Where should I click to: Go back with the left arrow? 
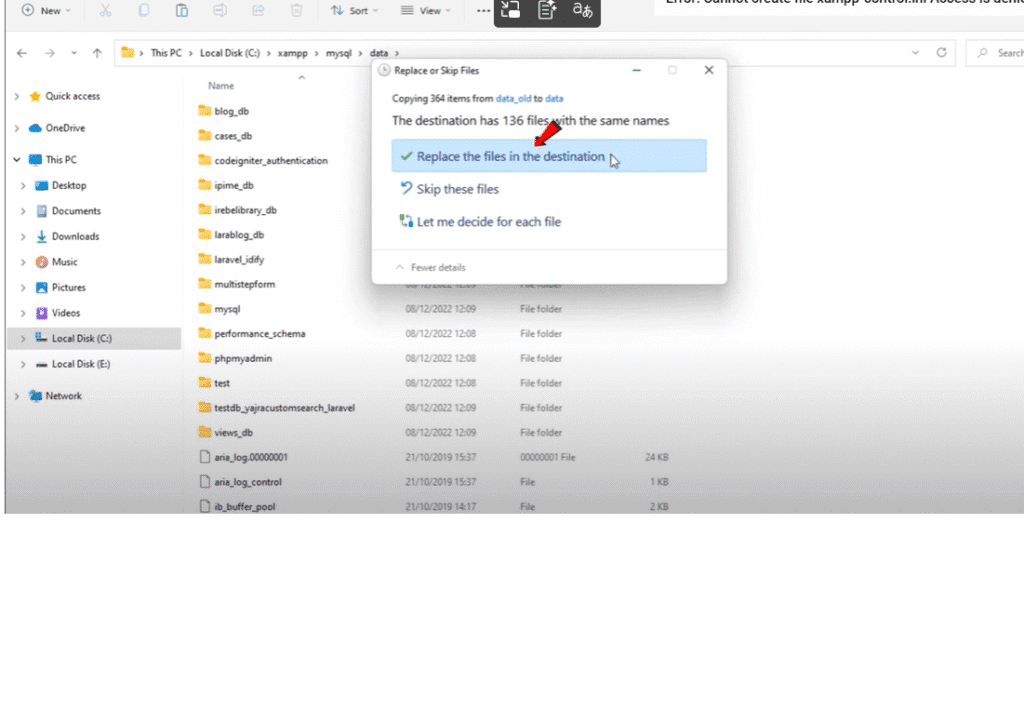tap(22, 53)
